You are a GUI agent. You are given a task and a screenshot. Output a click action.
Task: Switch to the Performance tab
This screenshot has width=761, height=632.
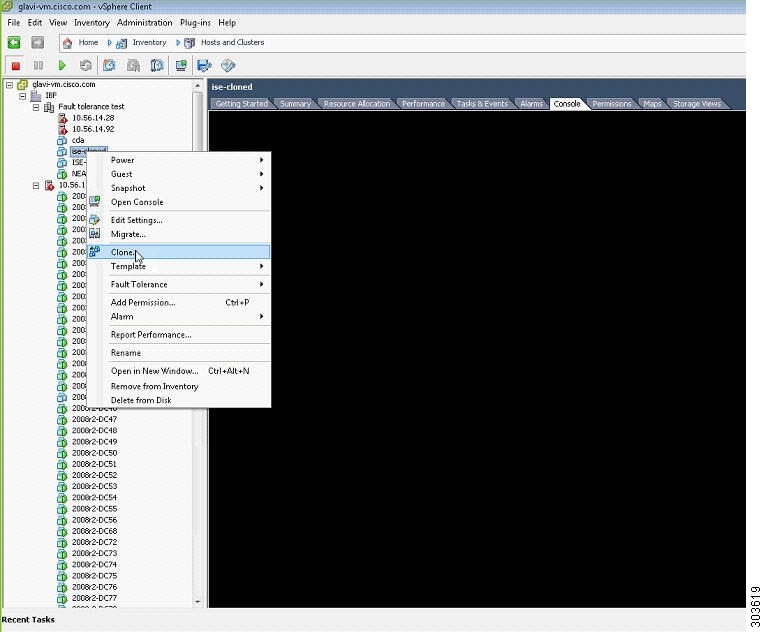[x=423, y=104]
